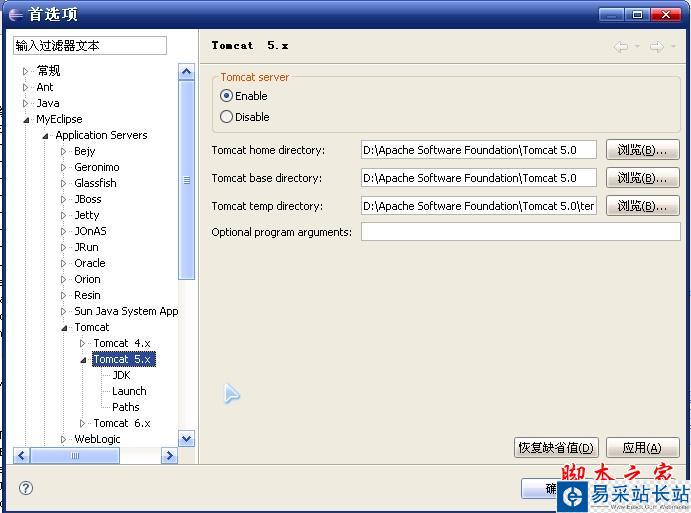
Task: Focus the Tomcat temp directory field
Action: click(479, 206)
